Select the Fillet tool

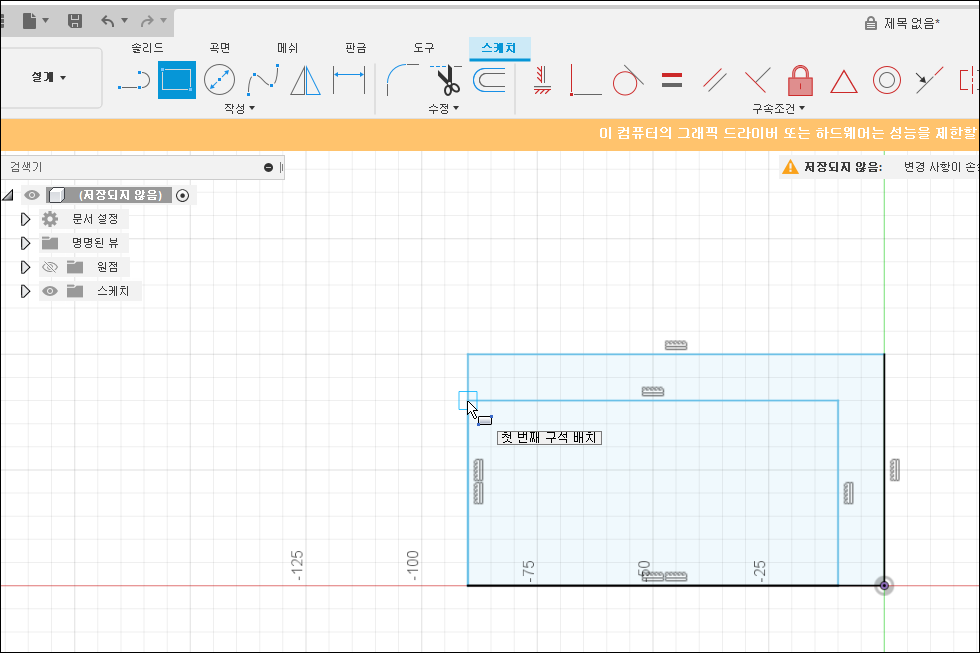pyautogui.click(x=402, y=80)
